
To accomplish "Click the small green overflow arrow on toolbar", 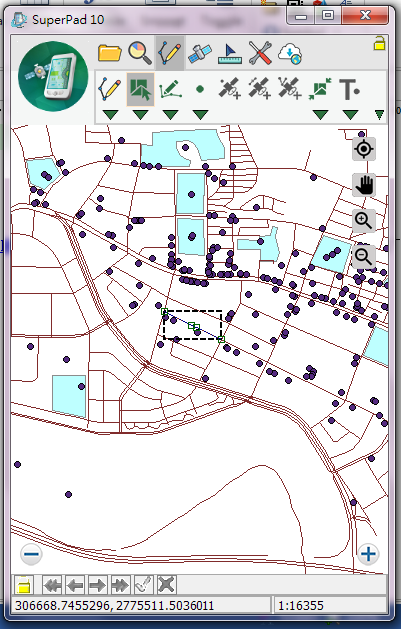I will (x=379, y=115).
